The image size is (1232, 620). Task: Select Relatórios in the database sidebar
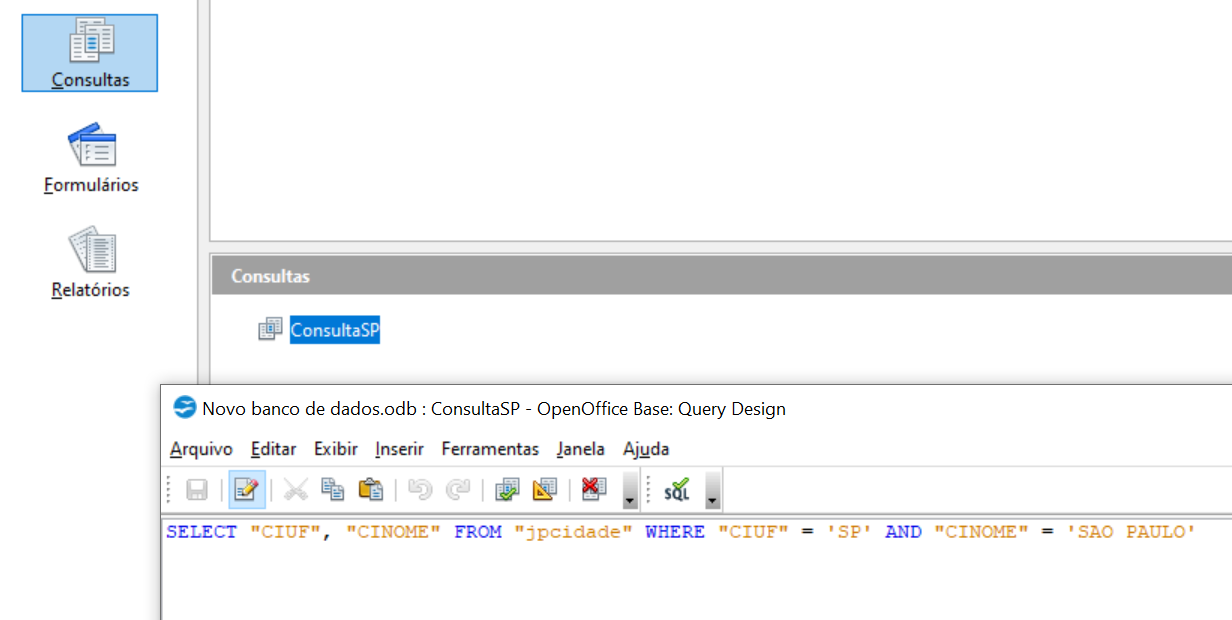click(91, 263)
